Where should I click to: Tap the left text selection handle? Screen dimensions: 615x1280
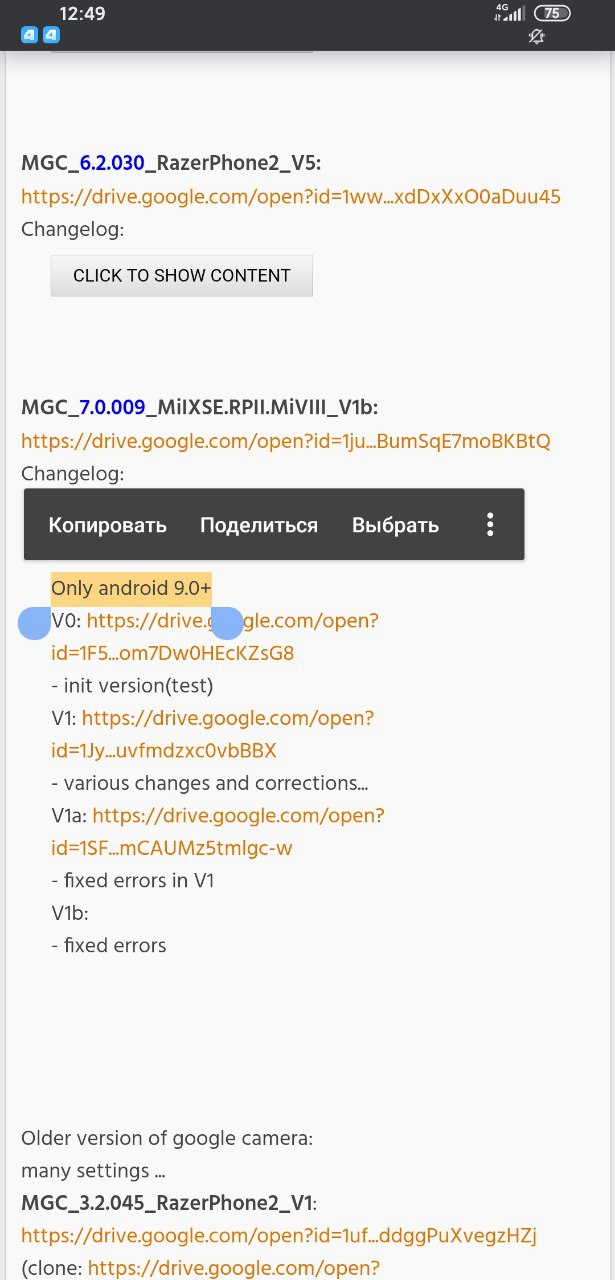[35, 623]
